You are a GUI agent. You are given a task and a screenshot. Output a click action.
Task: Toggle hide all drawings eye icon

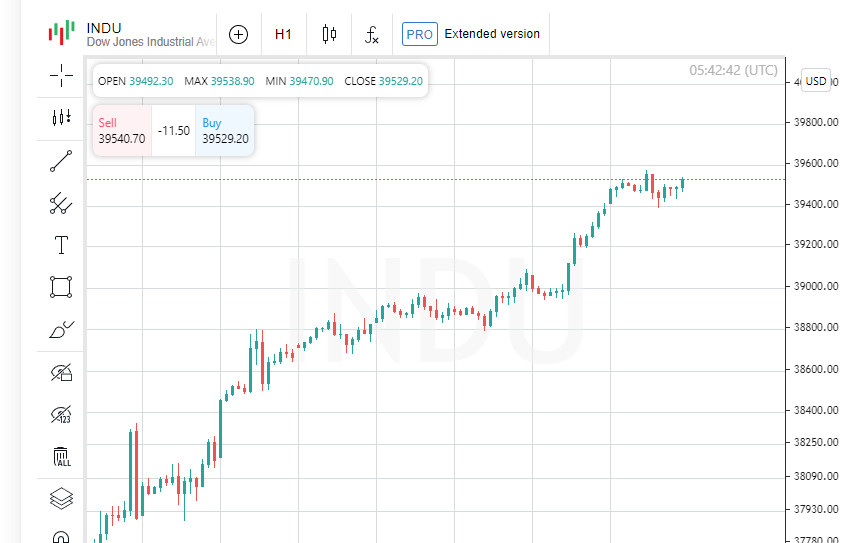[61, 373]
